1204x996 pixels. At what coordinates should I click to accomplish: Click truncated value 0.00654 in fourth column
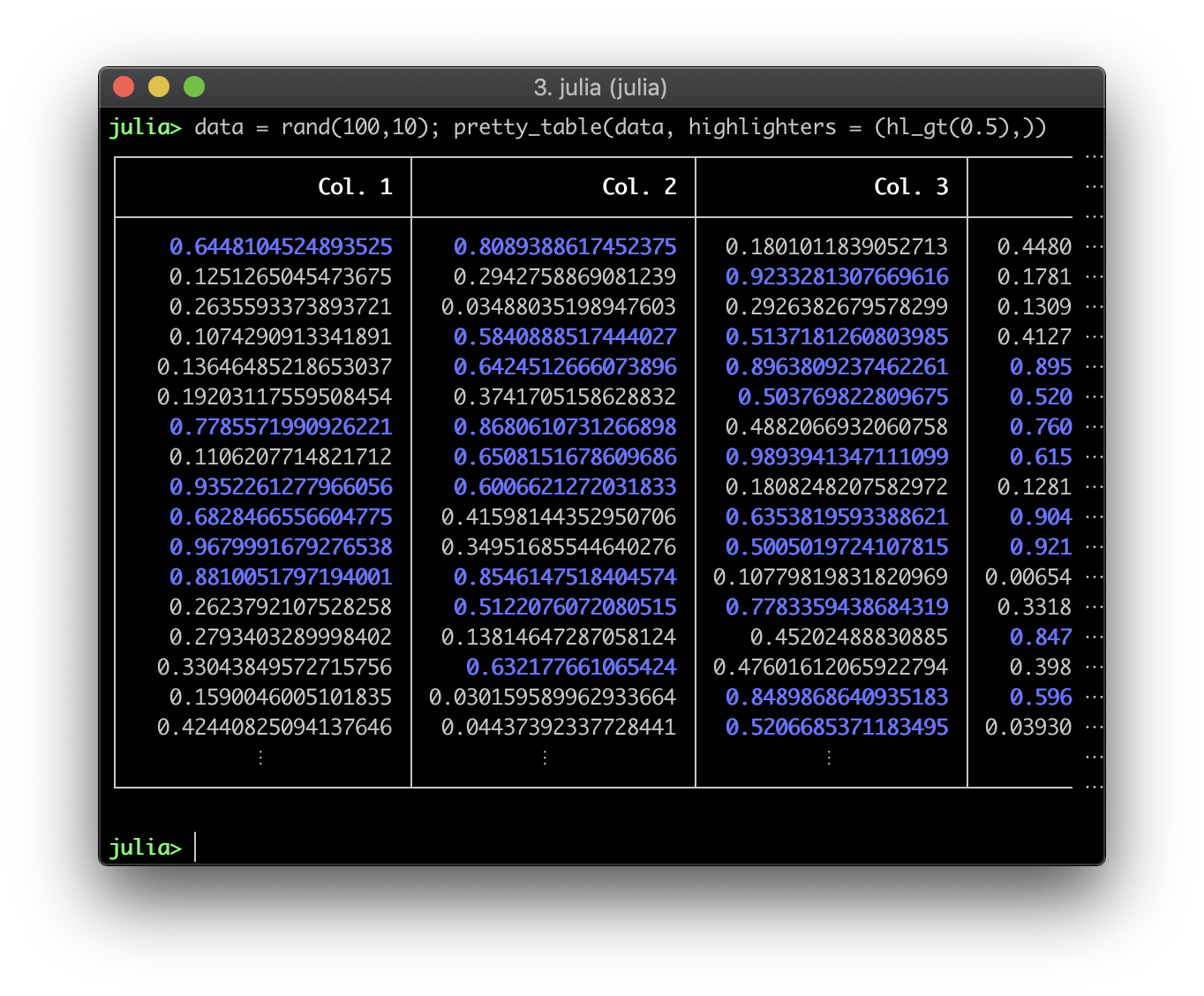1028,577
